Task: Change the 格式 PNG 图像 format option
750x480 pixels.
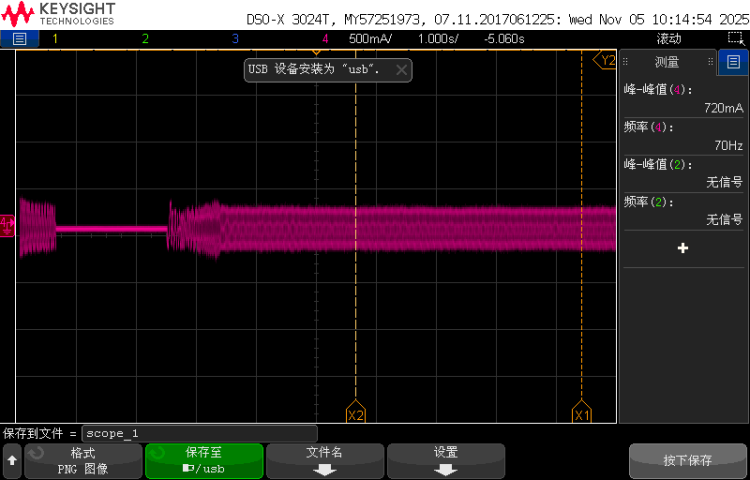Action: [82, 461]
